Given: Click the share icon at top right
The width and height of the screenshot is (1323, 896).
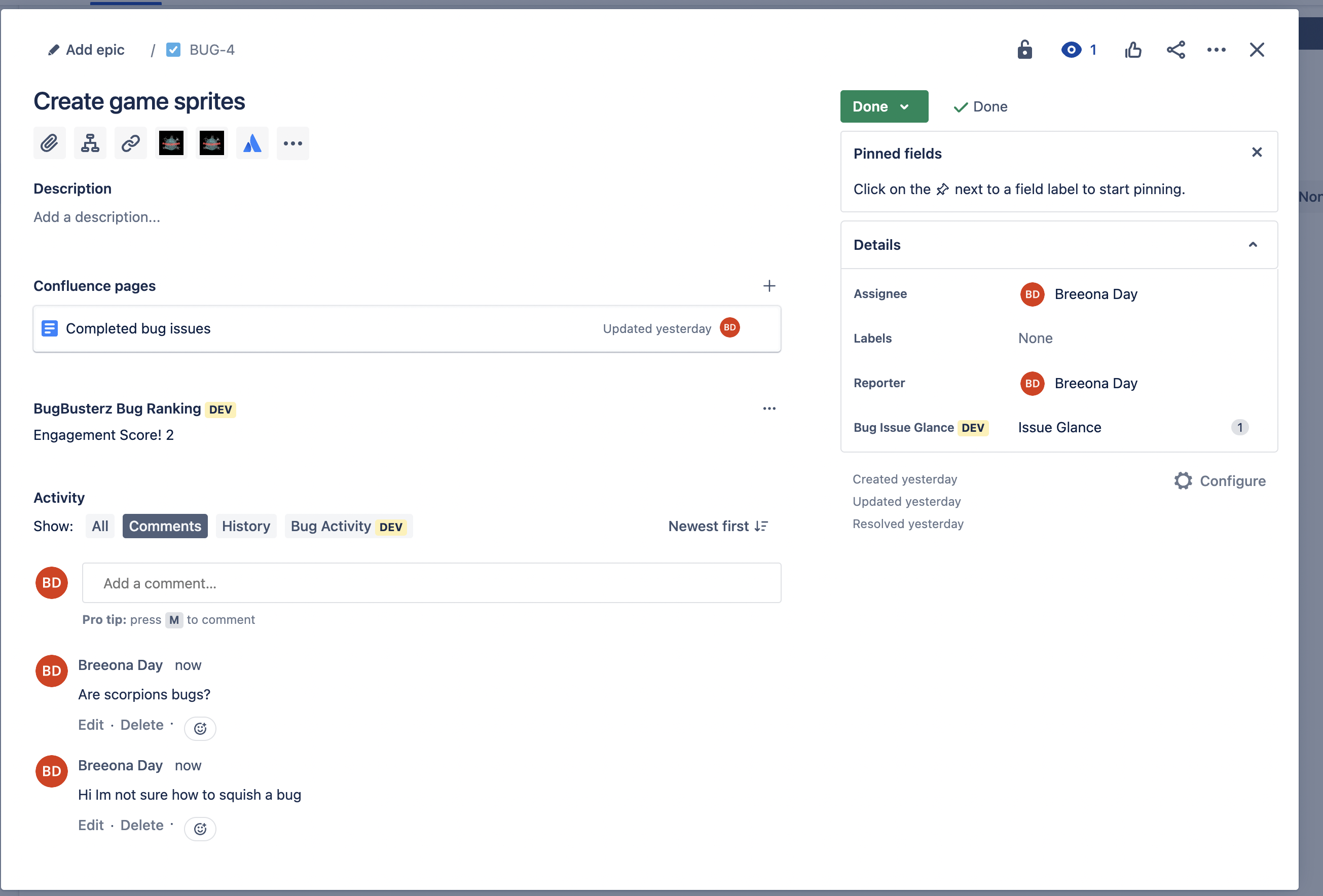Looking at the screenshot, I should tap(1175, 50).
